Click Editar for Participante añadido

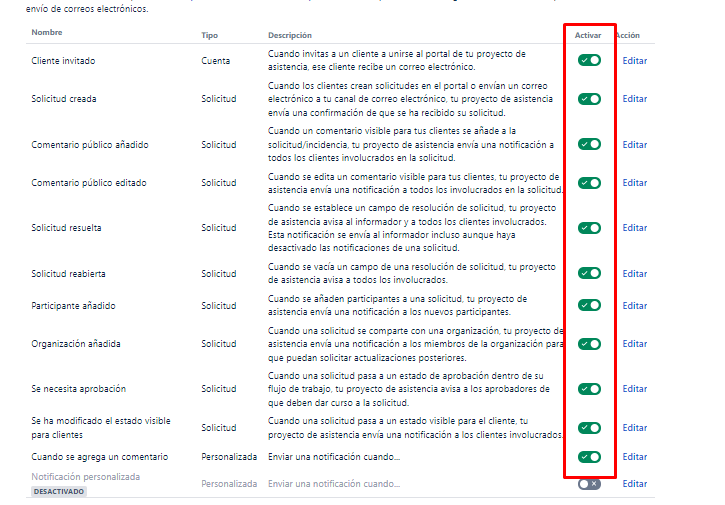634,305
